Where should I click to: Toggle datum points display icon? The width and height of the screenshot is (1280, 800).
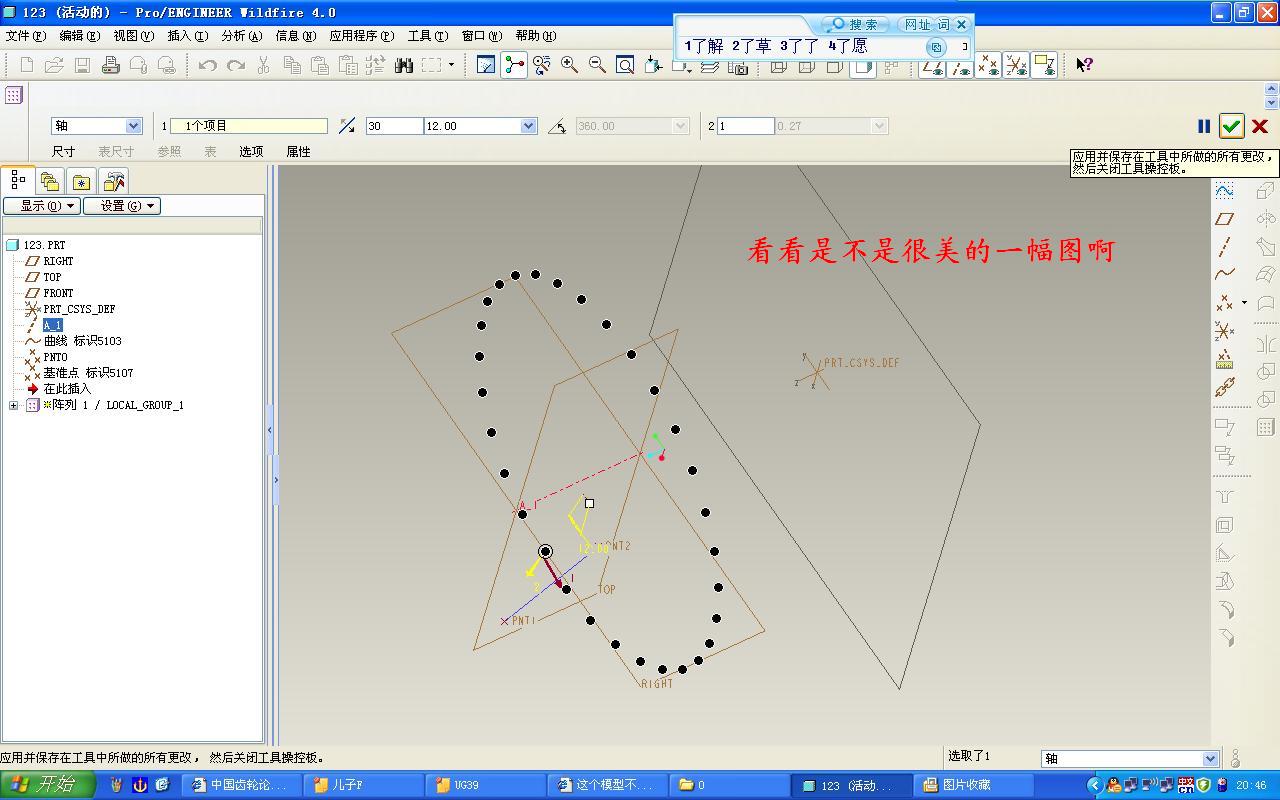pos(988,65)
